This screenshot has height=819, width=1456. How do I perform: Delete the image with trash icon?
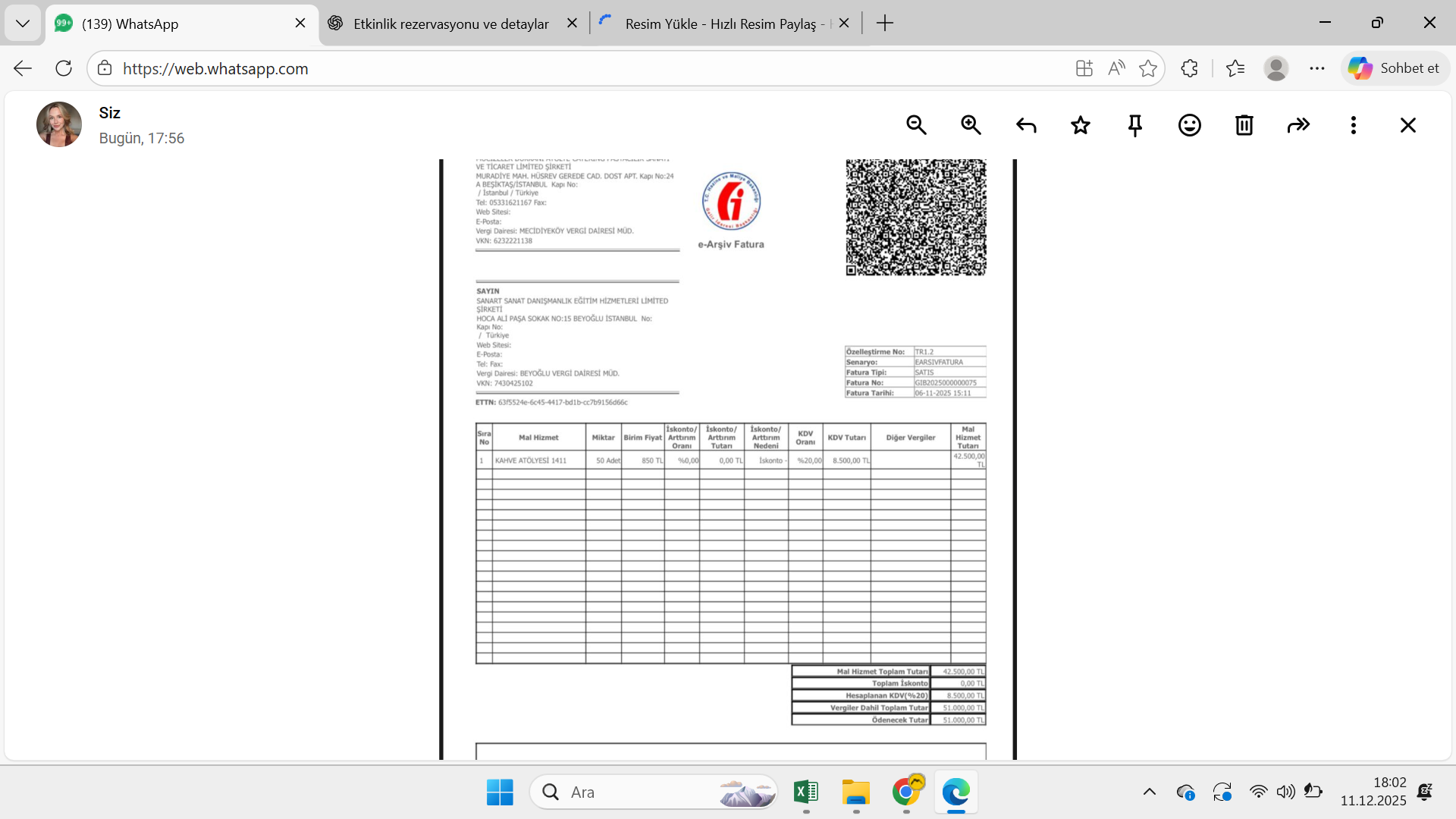(x=1244, y=125)
